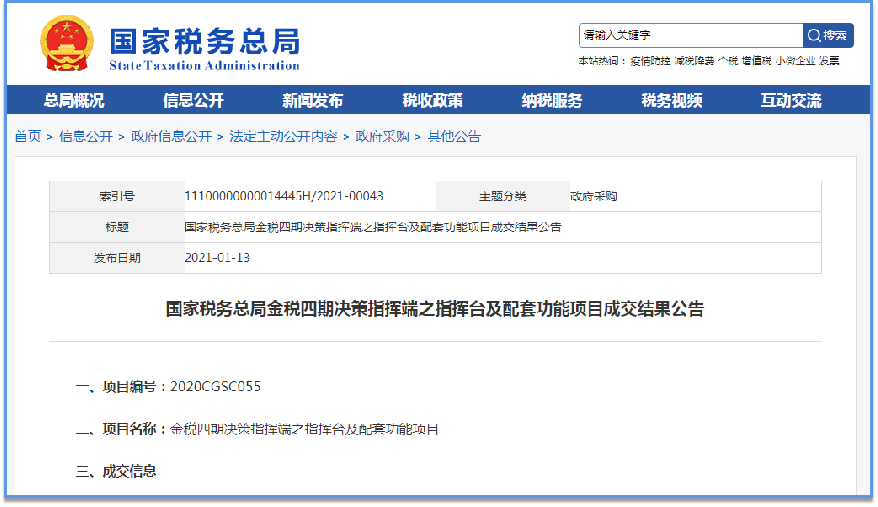Click the title text in the table row
This screenshot has height=507, width=878.
tap(373, 227)
